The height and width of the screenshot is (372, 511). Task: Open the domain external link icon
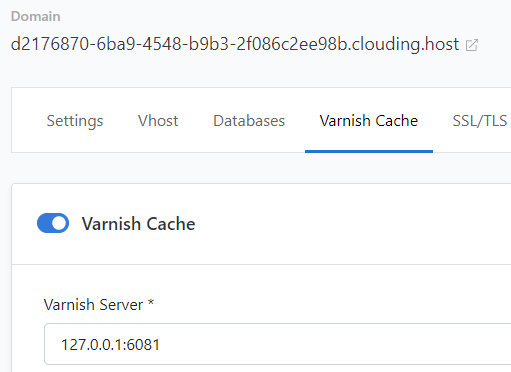pos(472,45)
